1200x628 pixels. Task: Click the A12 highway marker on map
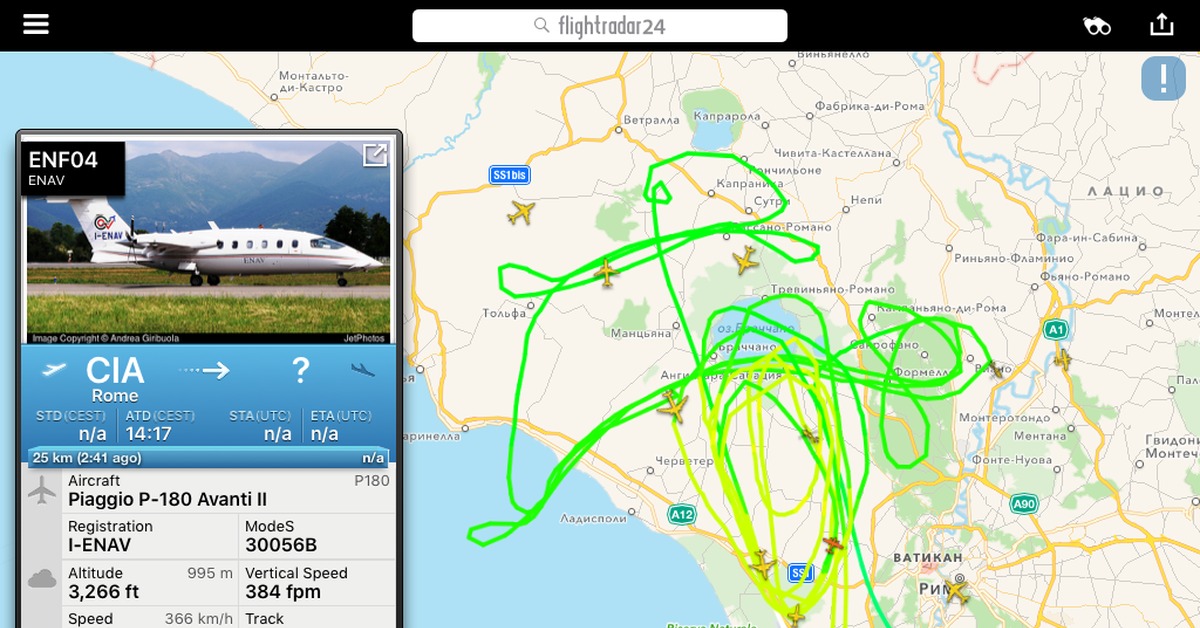coord(682,515)
